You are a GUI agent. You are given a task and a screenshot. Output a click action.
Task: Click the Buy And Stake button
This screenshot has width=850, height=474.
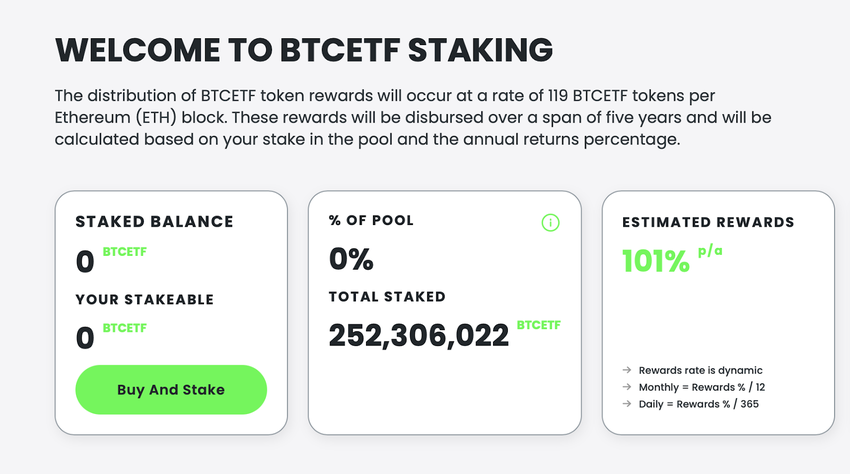tap(171, 390)
